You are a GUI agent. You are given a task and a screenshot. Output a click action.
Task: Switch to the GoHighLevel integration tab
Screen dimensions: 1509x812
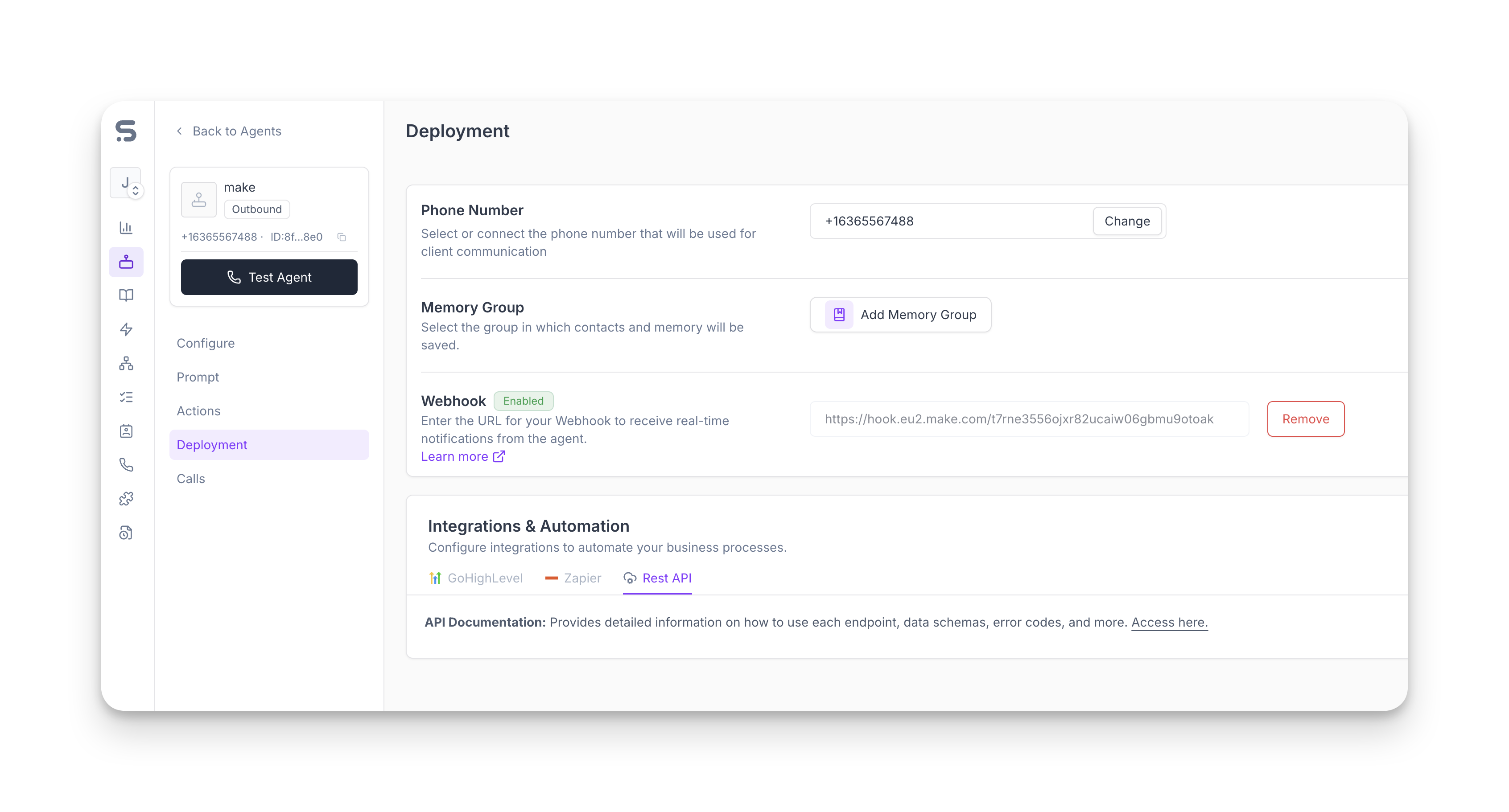point(476,578)
